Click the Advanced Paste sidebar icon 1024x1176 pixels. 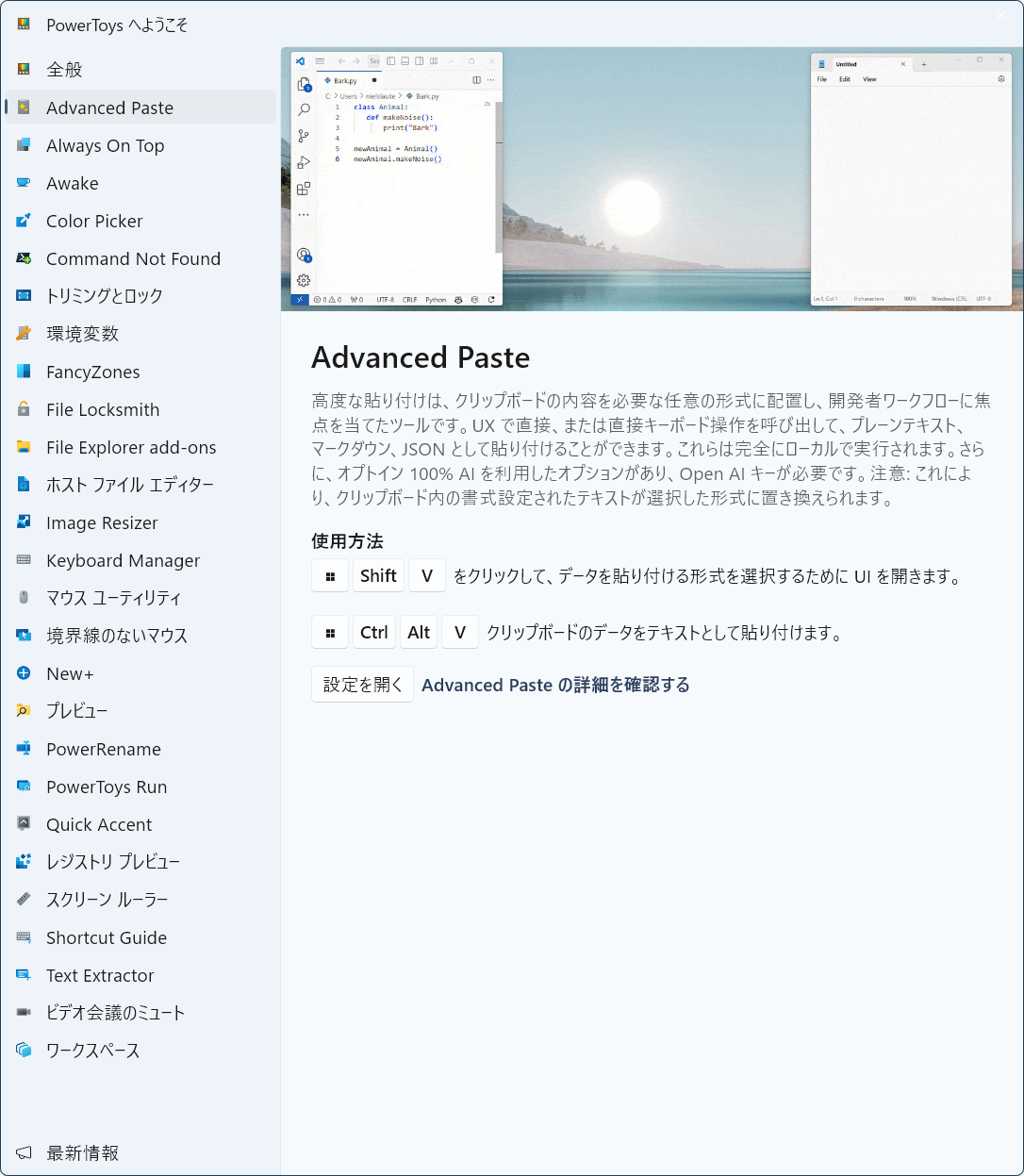click(24, 108)
